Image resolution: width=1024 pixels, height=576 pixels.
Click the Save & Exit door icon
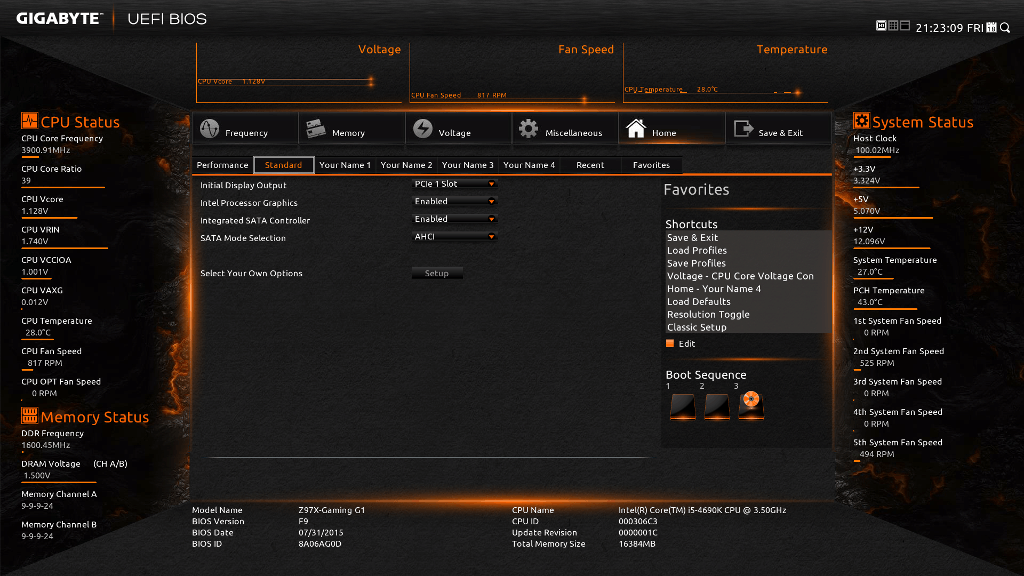click(743, 129)
